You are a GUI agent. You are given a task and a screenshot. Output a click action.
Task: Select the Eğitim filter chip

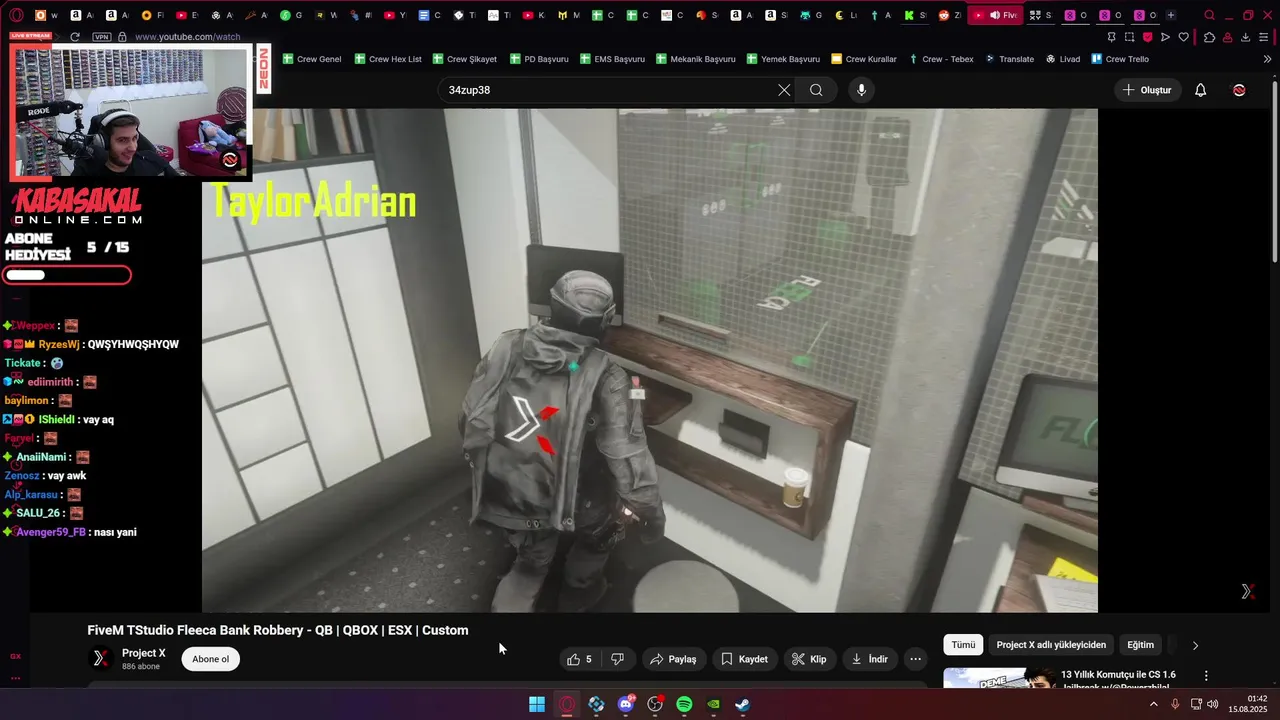(1140, 645)
